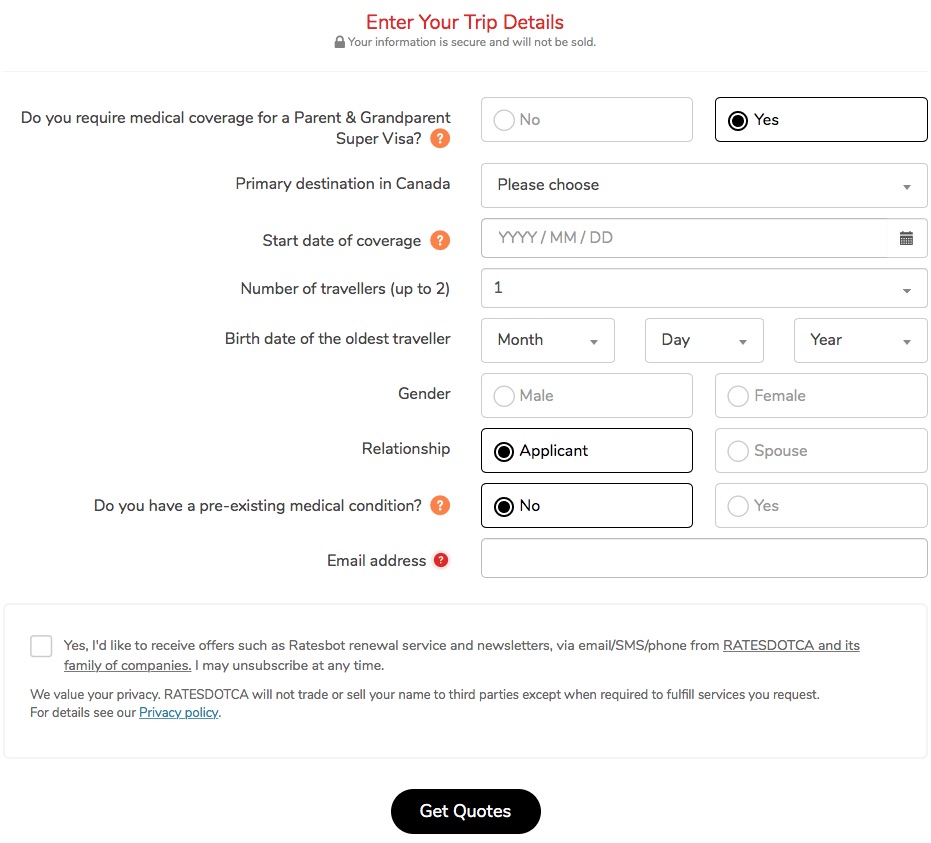Choose Spouse as the relationship
Screen dimensions: 931x843
click(821, 451)
